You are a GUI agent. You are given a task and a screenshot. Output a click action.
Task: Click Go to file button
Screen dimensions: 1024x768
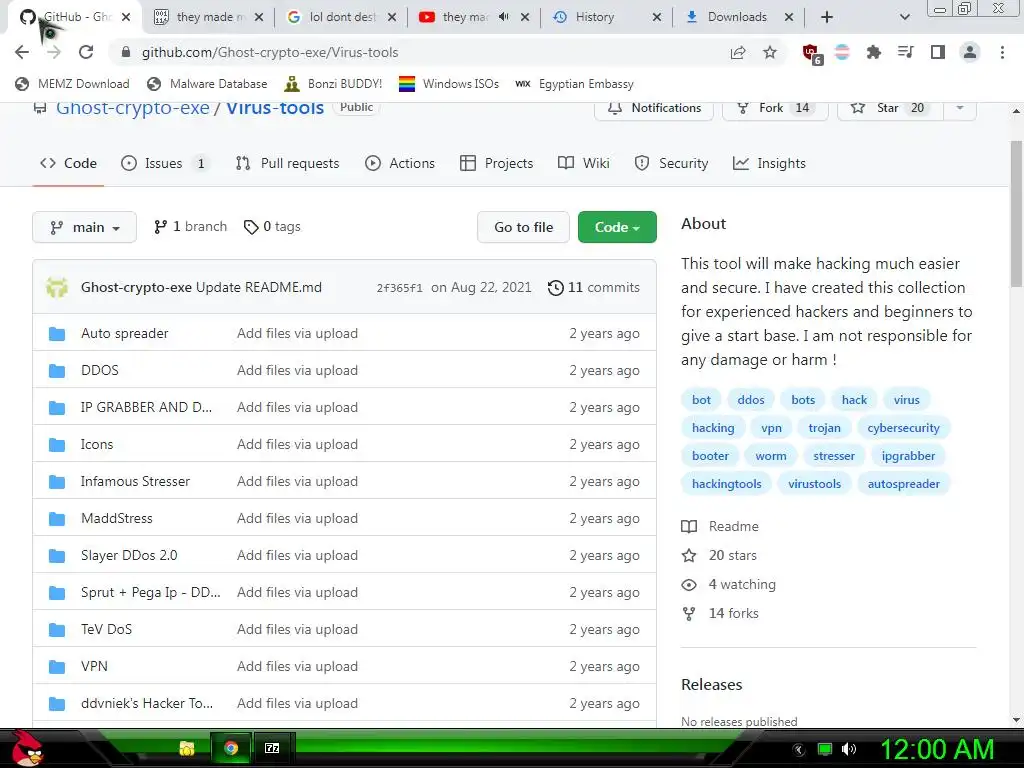523,227
